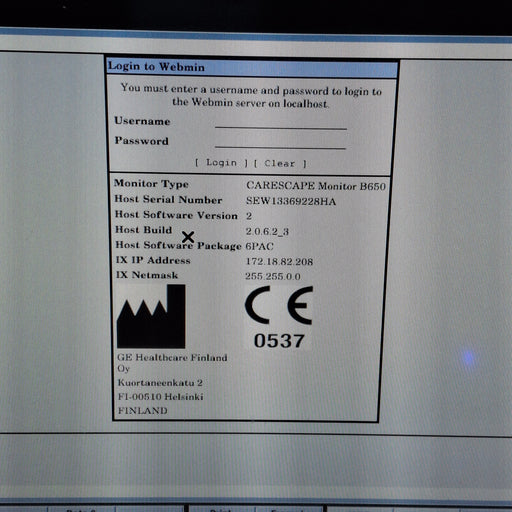The width and height of the screenshot is (512, 512).
Task: Click the Password input field
Action: [x=280, y=142]
